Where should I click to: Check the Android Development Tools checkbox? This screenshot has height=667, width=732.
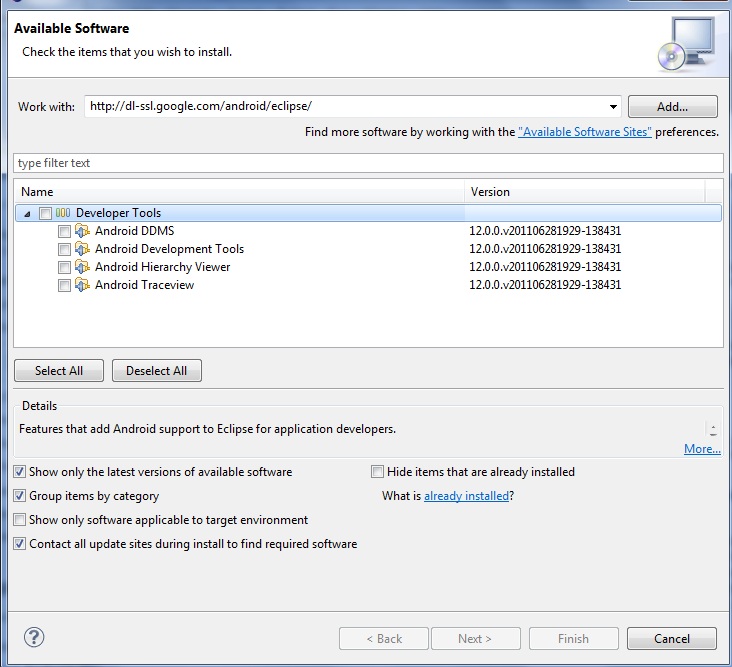(x=64, y=249)
